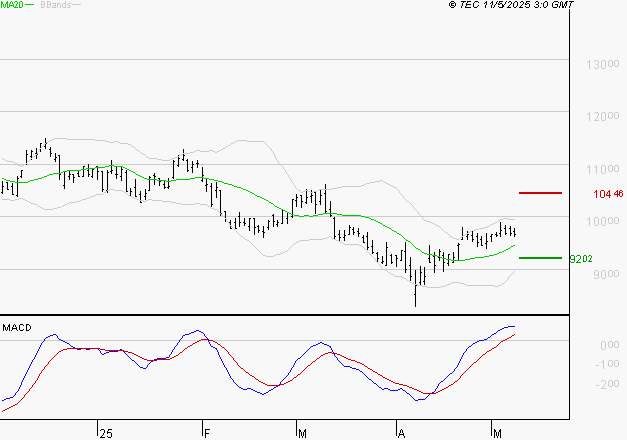Viewport: 627px width, 440px height.
Task: Click the last 'M' May marker on axis
Action: point(498,432)
